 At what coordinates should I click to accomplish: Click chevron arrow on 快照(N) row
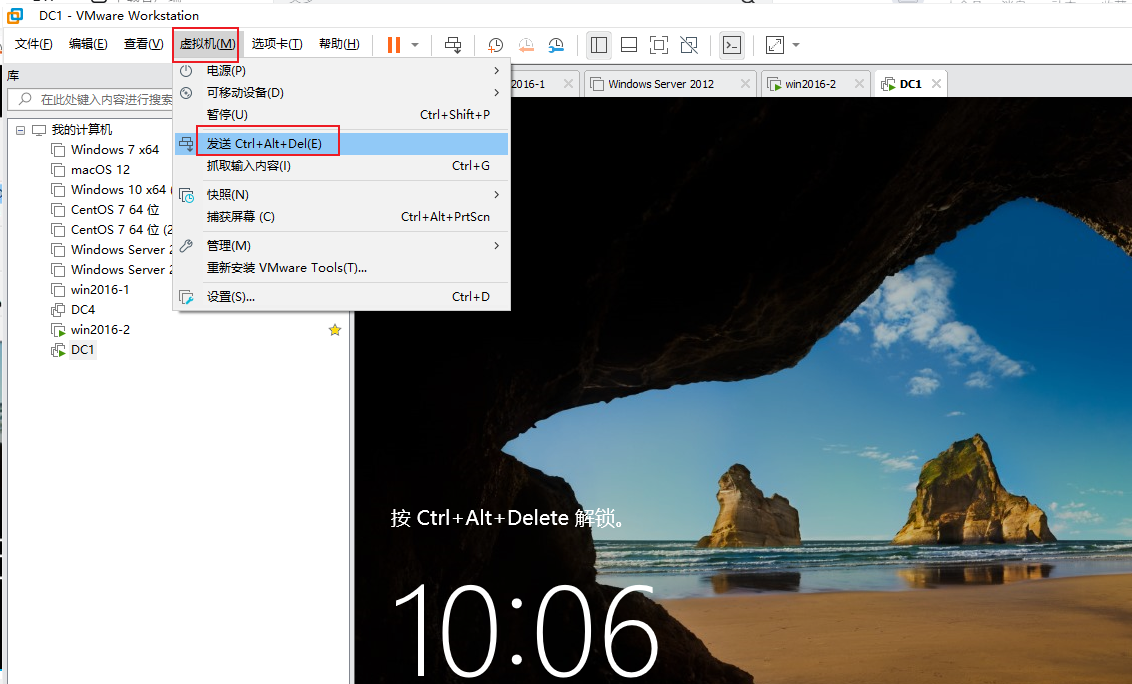(x=497, y=195)
